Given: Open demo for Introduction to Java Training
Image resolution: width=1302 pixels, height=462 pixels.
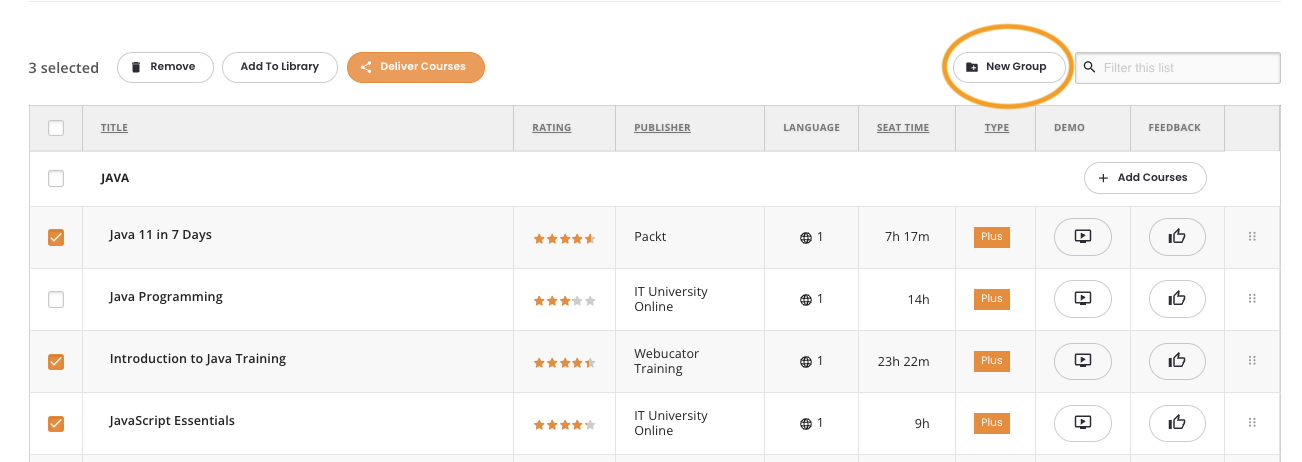Looking at the screenshot, I should tap(1082, 361).
